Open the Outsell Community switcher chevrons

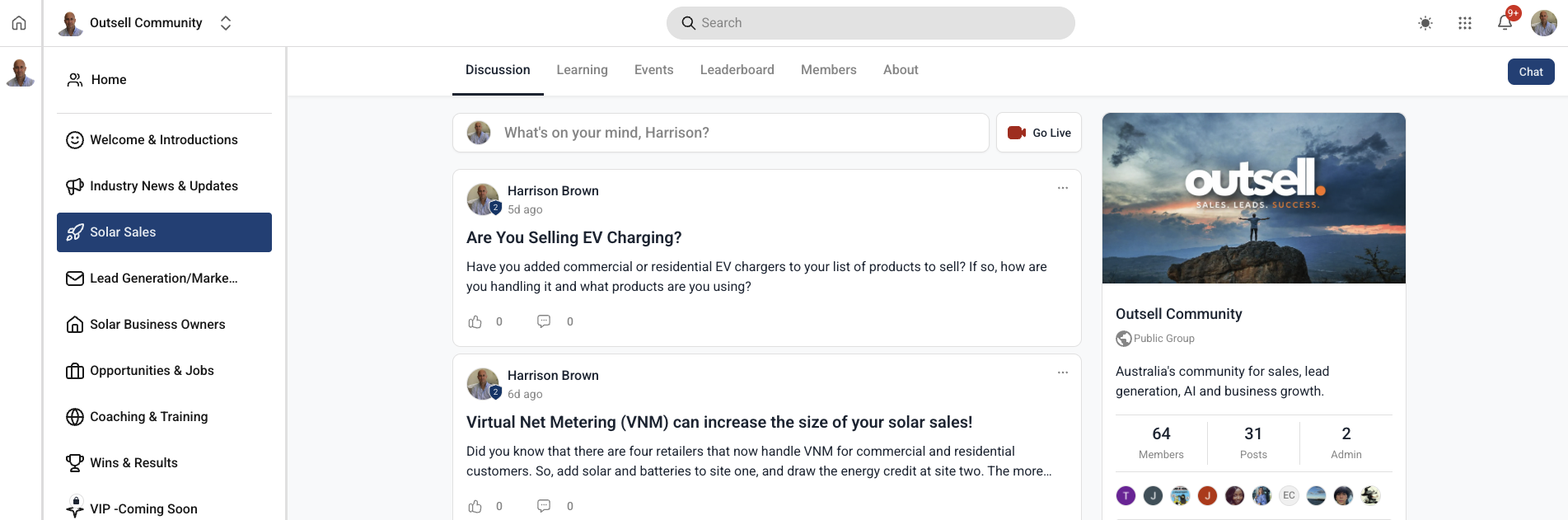(226, 23)
